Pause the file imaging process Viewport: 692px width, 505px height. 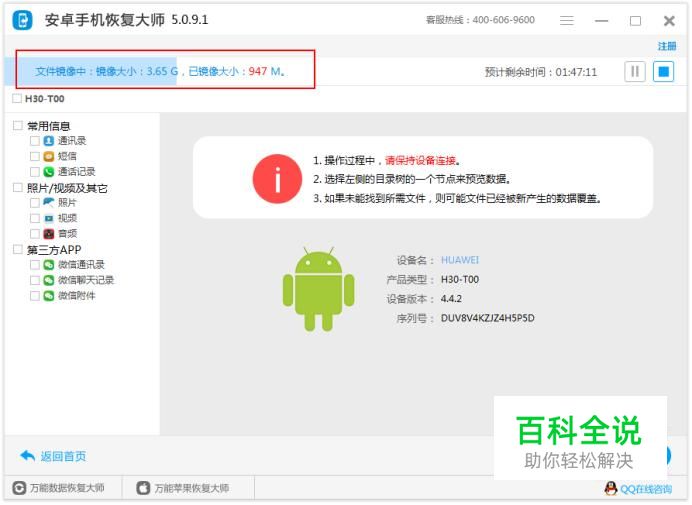(635, 72)
